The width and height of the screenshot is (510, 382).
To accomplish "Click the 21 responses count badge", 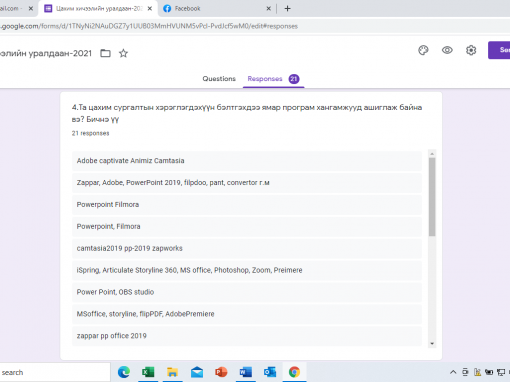I will (294, 79).
